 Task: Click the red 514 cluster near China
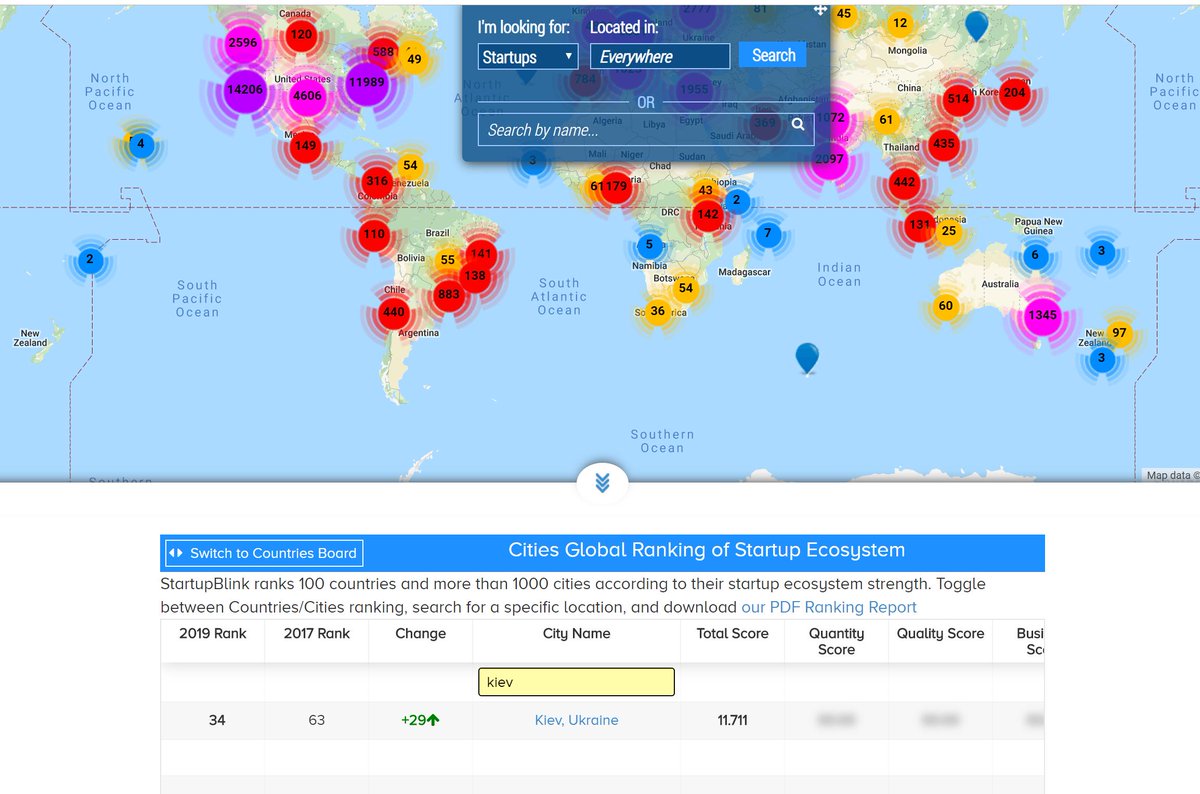click(x=959, y=98)
